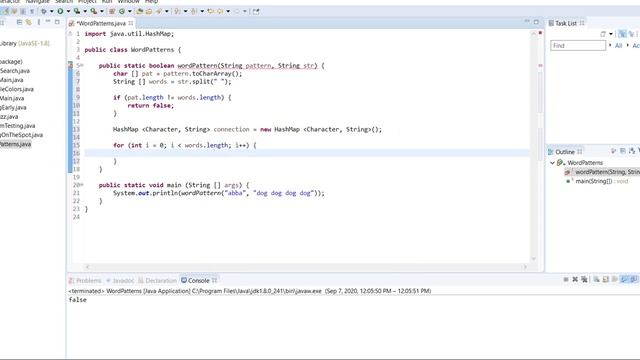Toggle Link with Editor in Package Explorer
The height and width of the screenshot is (360, 640).
pos(29,22)
